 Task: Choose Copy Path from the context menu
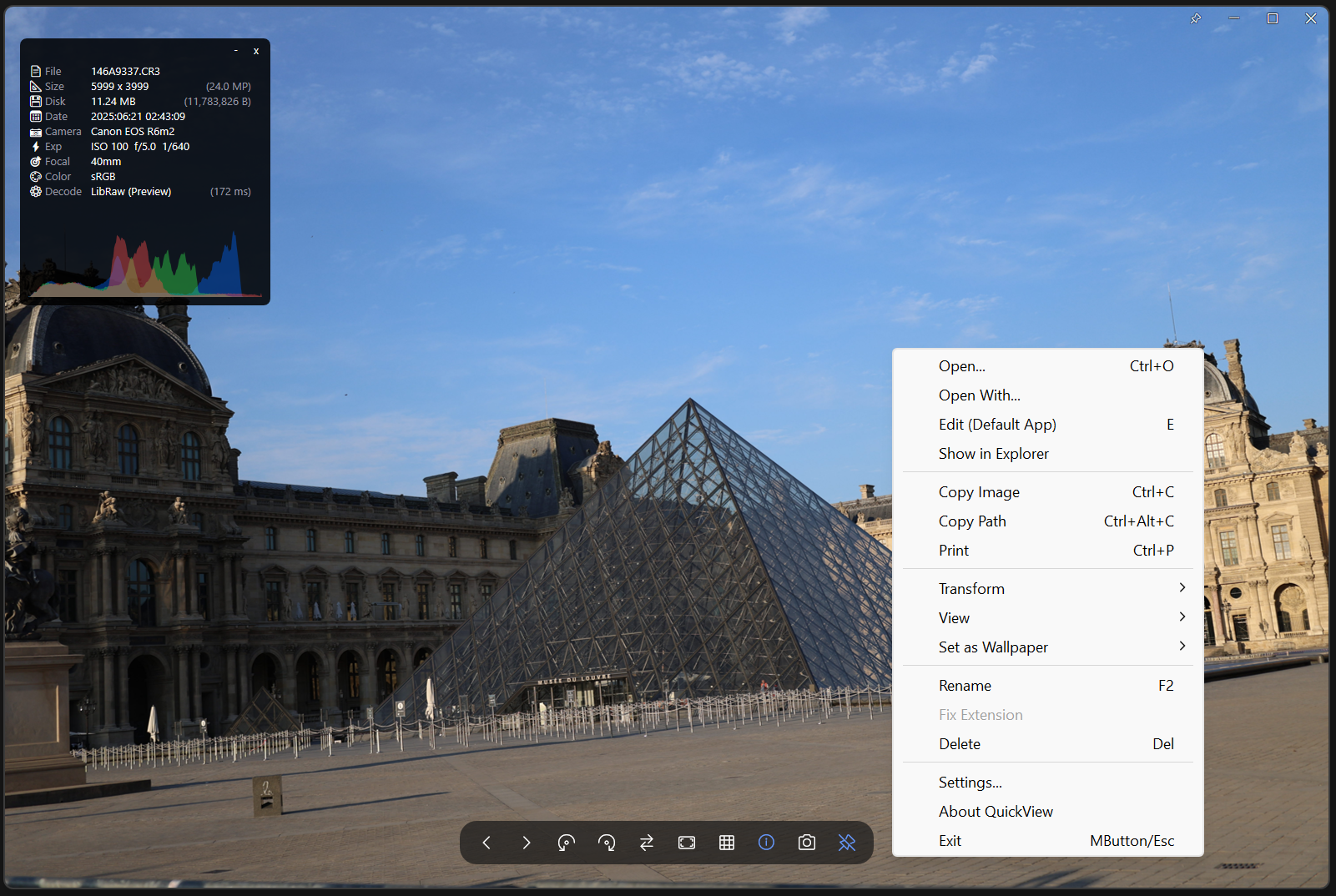coord(972,521)
